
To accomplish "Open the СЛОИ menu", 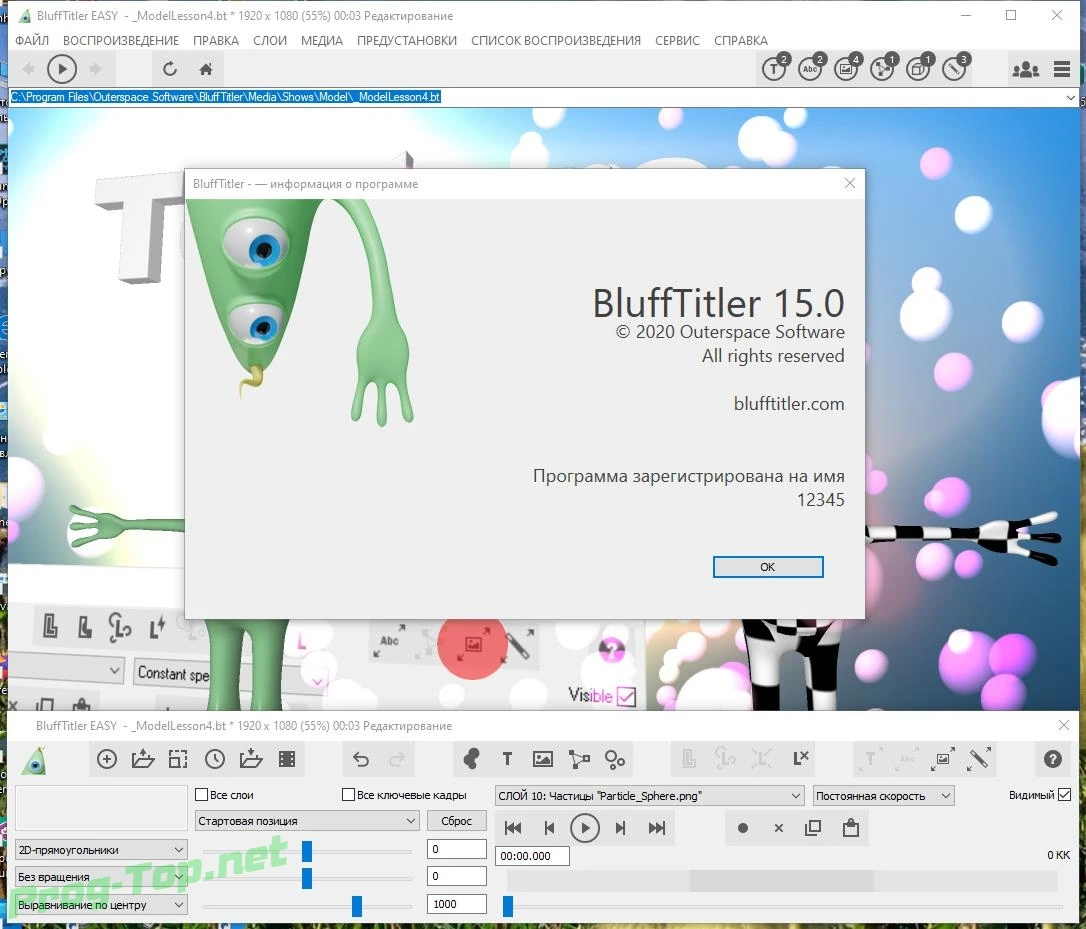I will click(269, 41).
